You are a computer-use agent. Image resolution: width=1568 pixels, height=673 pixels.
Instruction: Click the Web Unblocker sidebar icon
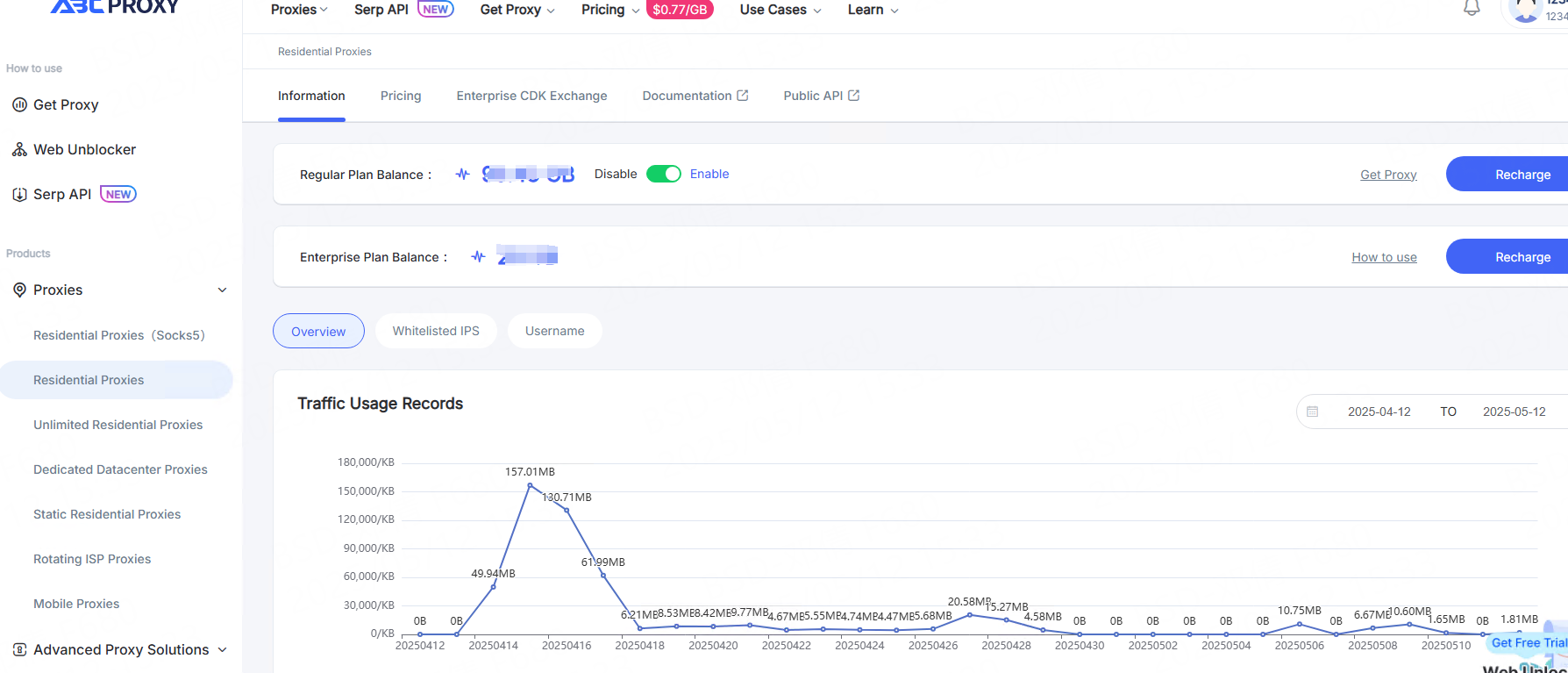click(19, 149)
